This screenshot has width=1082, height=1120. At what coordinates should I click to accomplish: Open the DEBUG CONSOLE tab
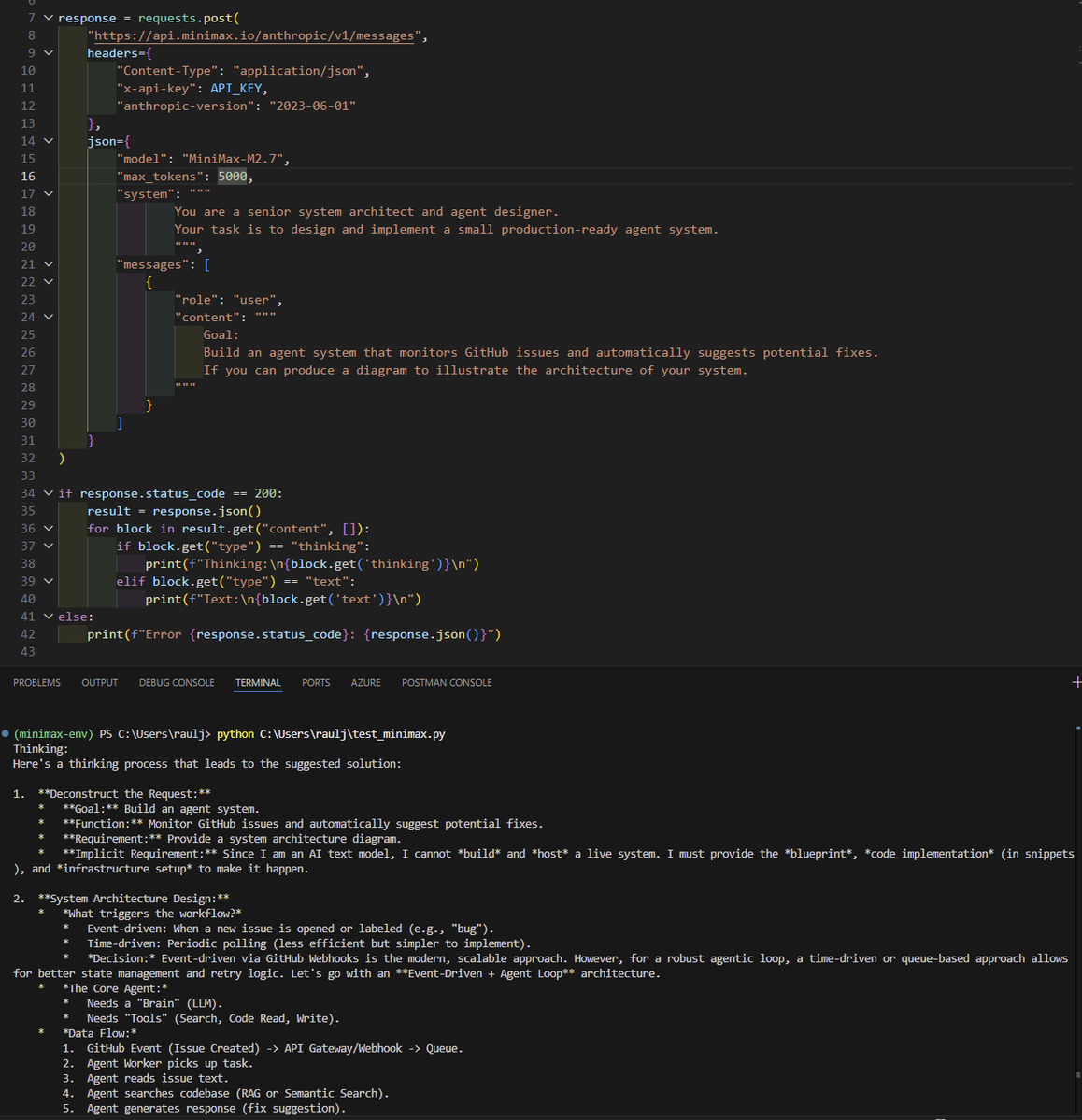tap(177, 683)
